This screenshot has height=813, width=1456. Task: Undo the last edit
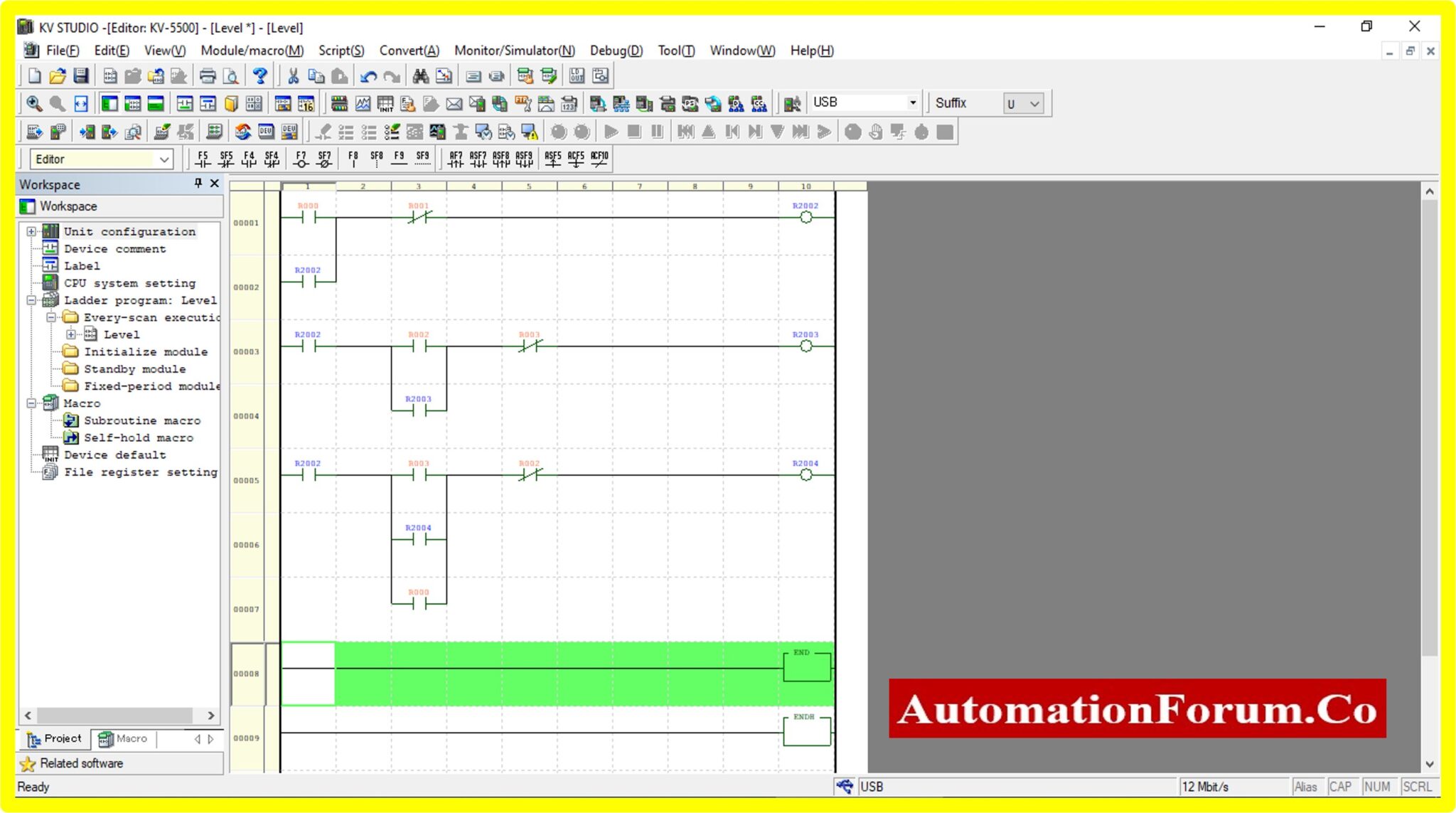369,75
